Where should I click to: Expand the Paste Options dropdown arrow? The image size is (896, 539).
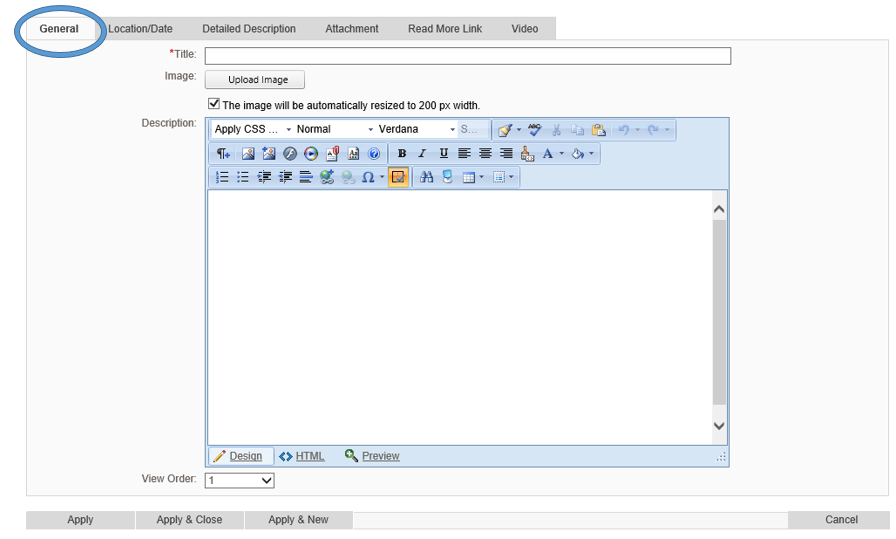pyautogui.click(x=519, y=130)
